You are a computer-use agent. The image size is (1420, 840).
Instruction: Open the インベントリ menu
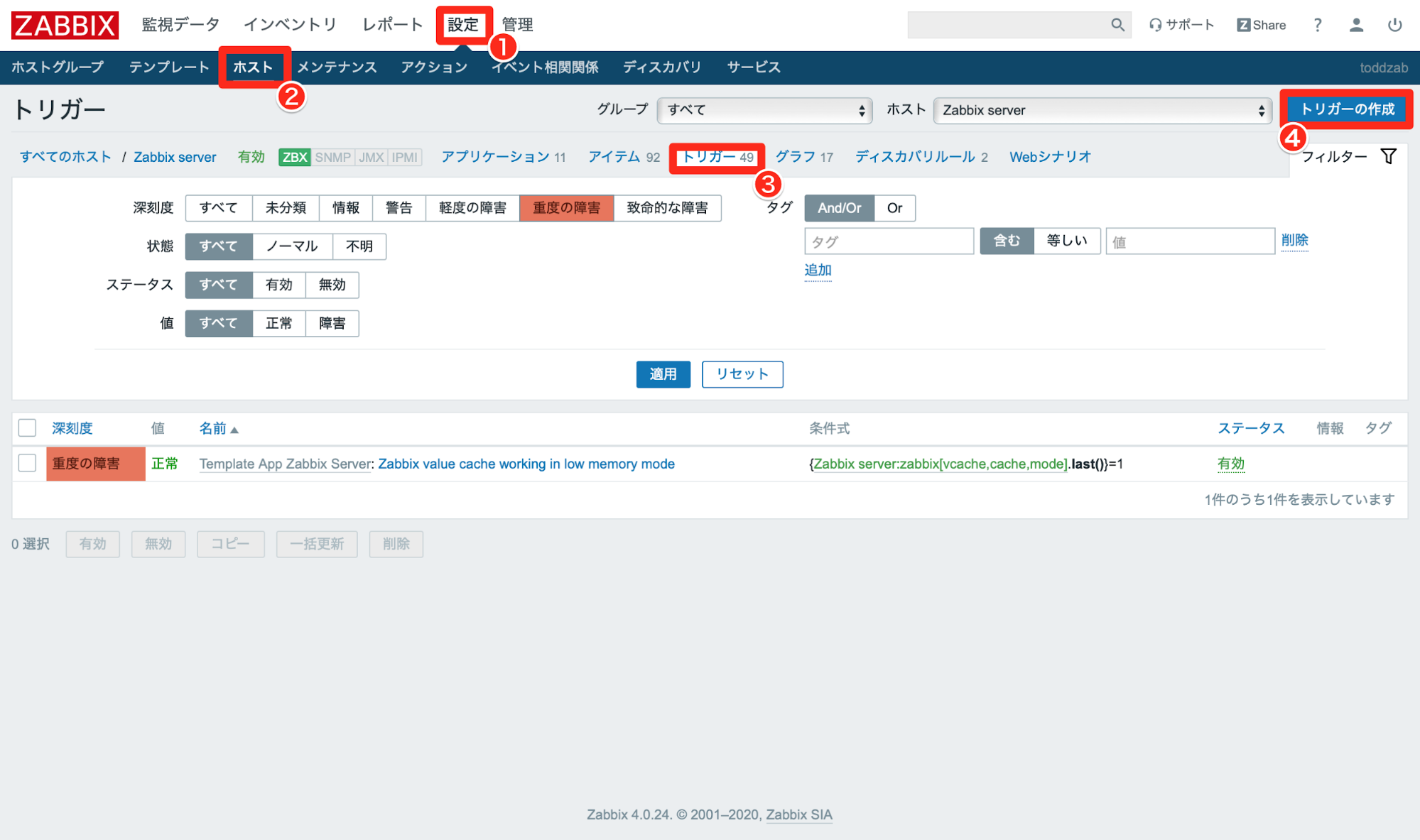click(291, 25)
